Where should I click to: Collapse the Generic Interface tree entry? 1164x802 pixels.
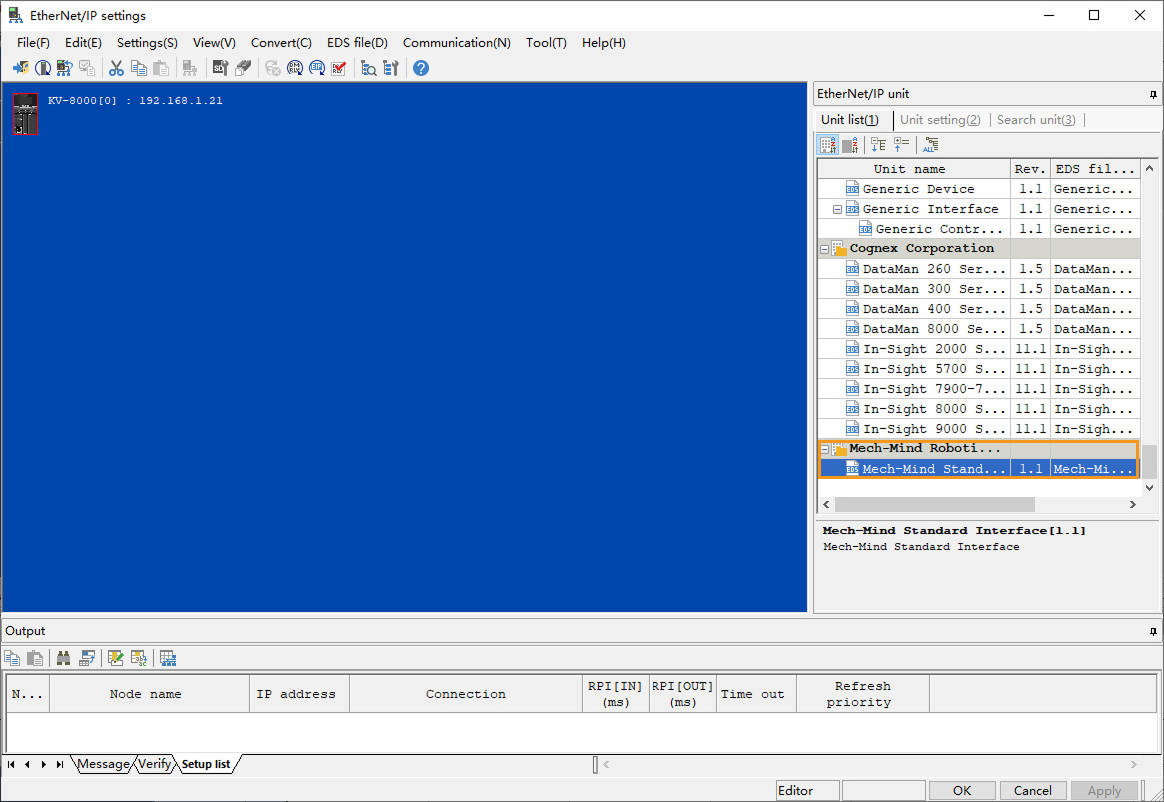[836, 208]
